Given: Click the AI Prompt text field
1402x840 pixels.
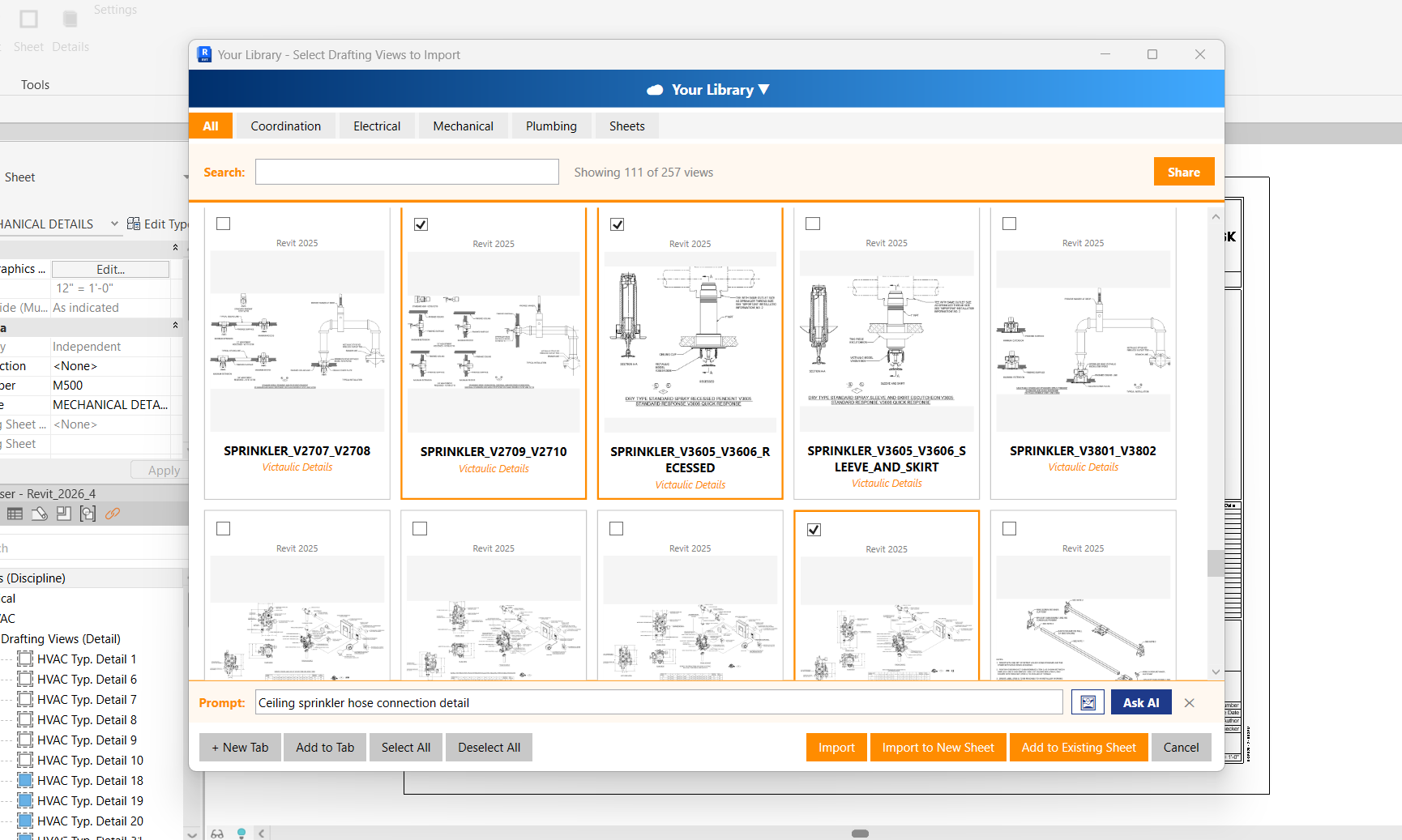Looking at the screenshot, I should [659, 702].
